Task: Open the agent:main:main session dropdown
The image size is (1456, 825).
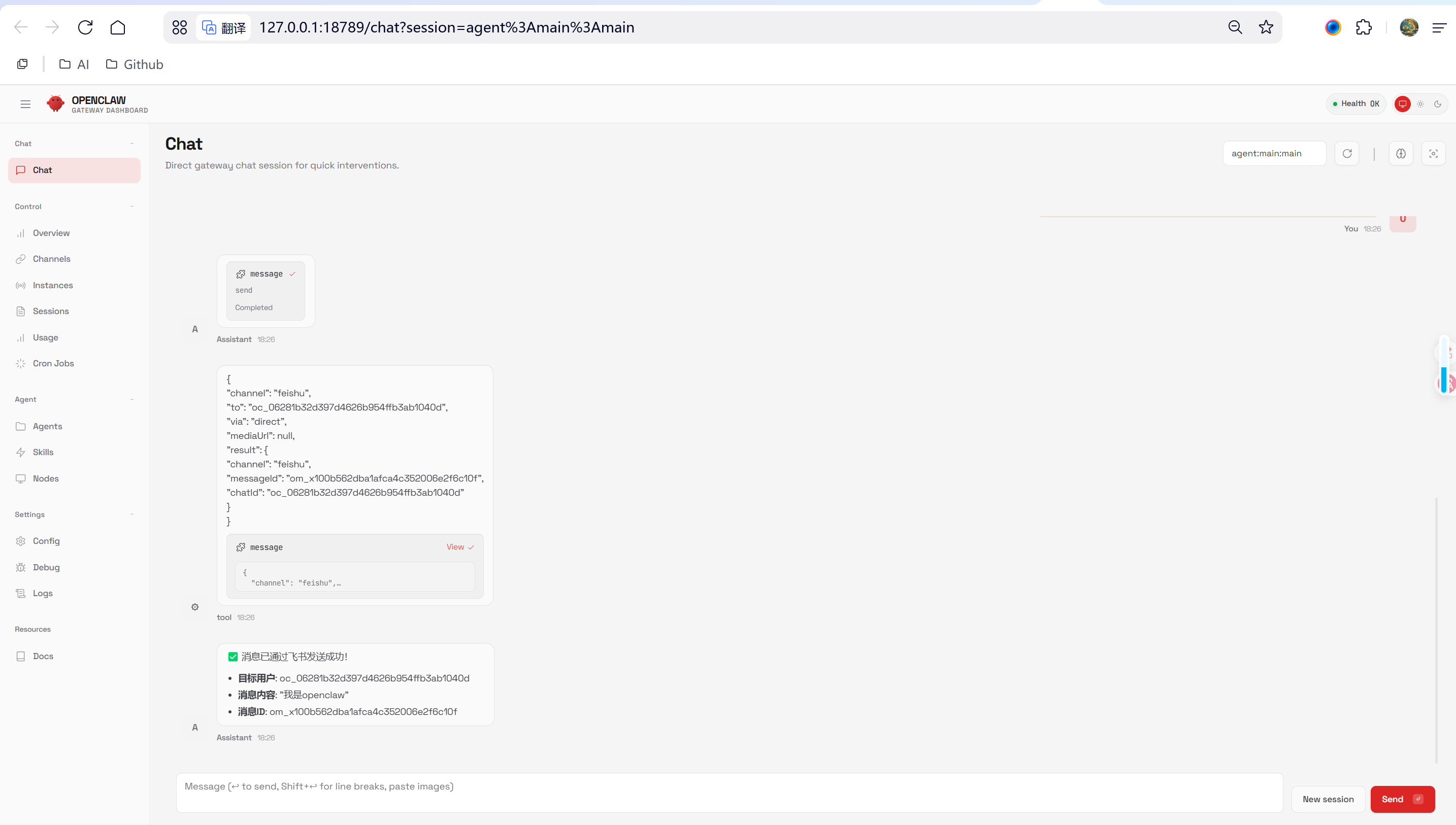Action: pos(1274,154)
